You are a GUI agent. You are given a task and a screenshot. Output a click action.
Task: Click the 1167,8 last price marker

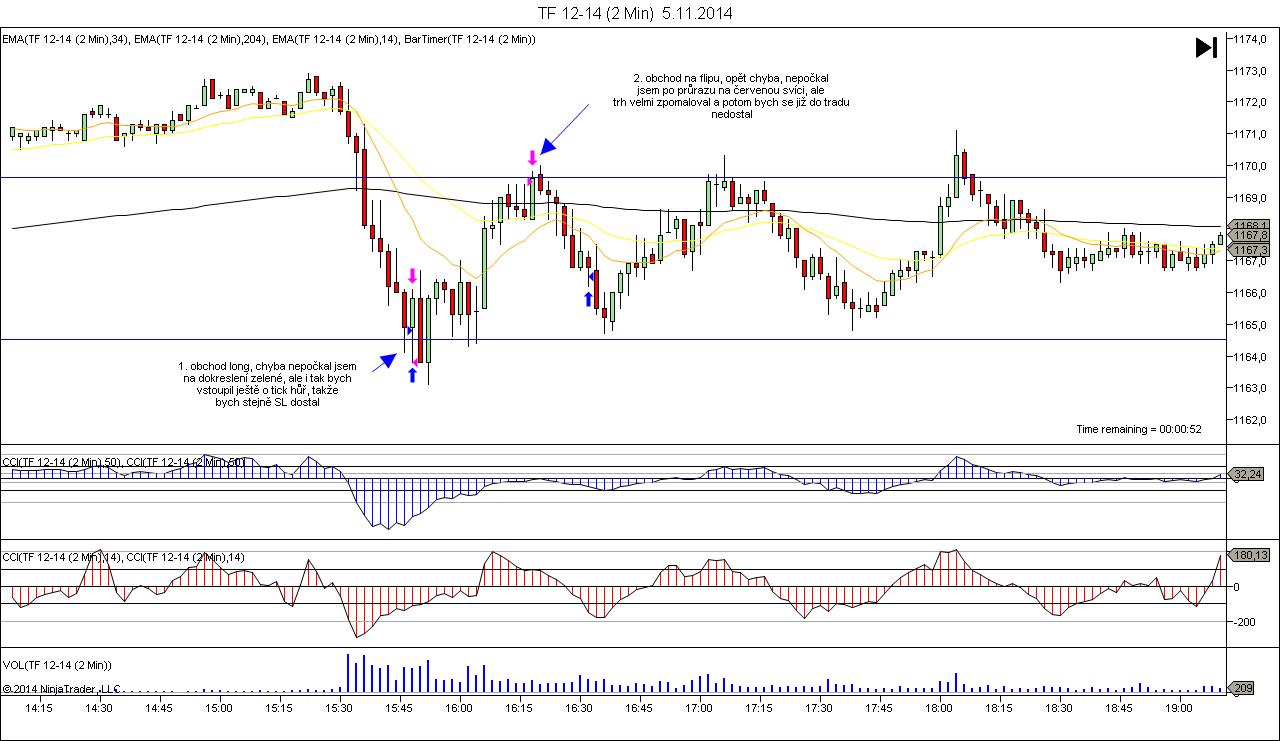coord(1250,236)
